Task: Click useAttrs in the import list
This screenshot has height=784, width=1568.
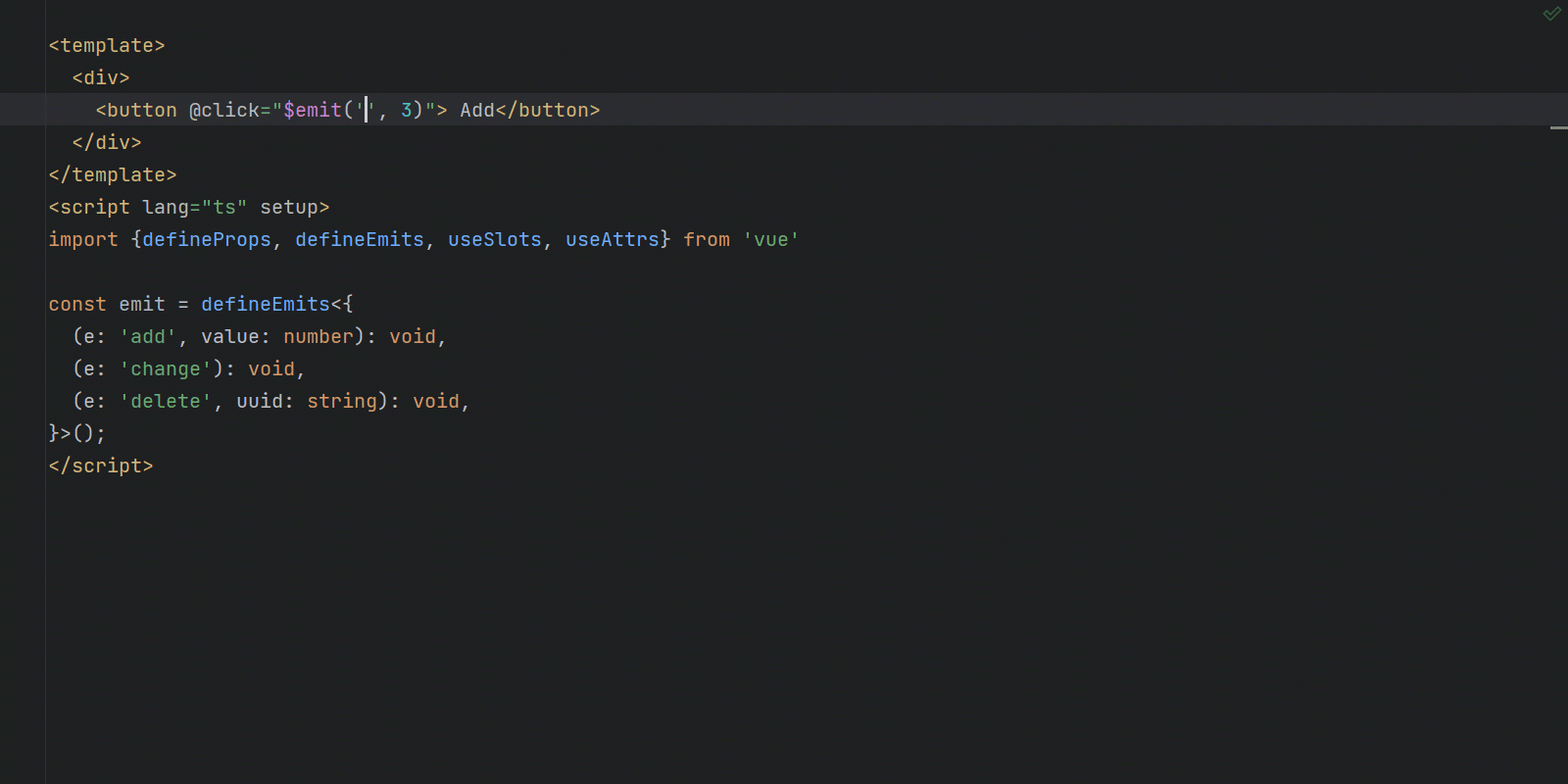Action: [612, 239]
